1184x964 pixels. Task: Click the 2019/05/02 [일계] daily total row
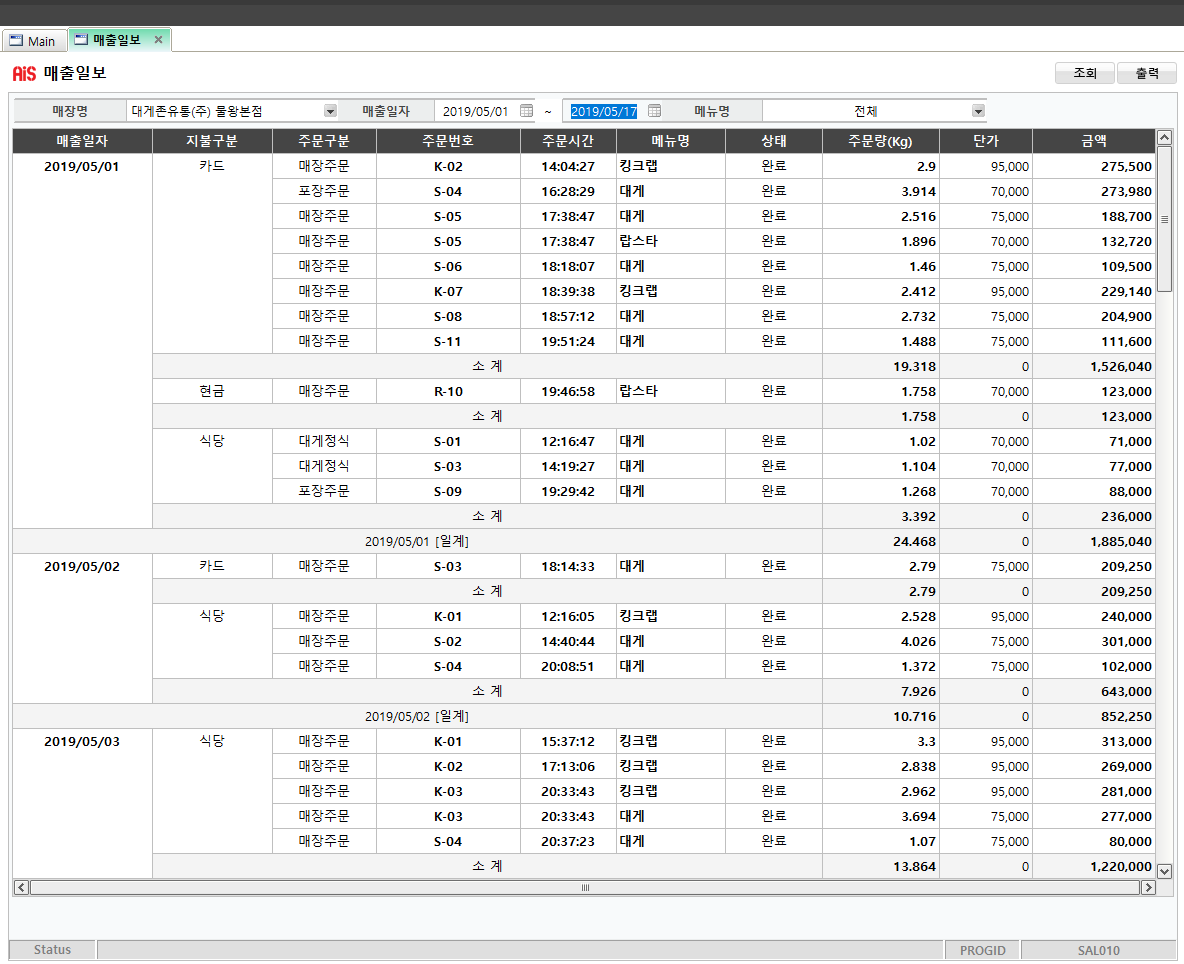pyautogui.click(x=417, y=716)
